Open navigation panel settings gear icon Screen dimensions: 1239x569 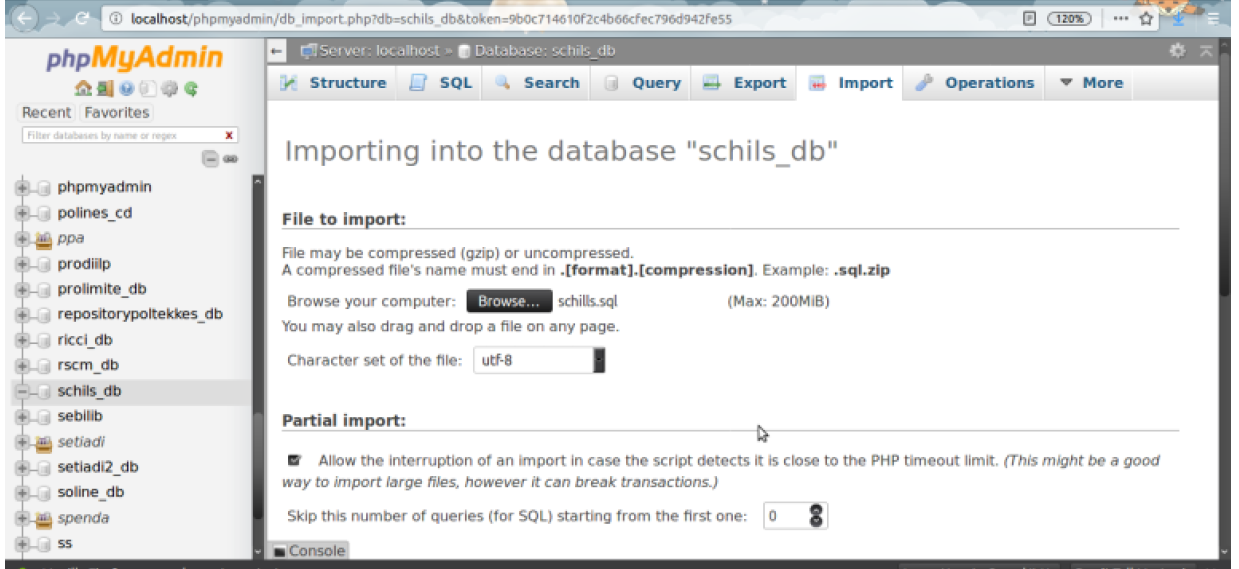coord(169,89)
